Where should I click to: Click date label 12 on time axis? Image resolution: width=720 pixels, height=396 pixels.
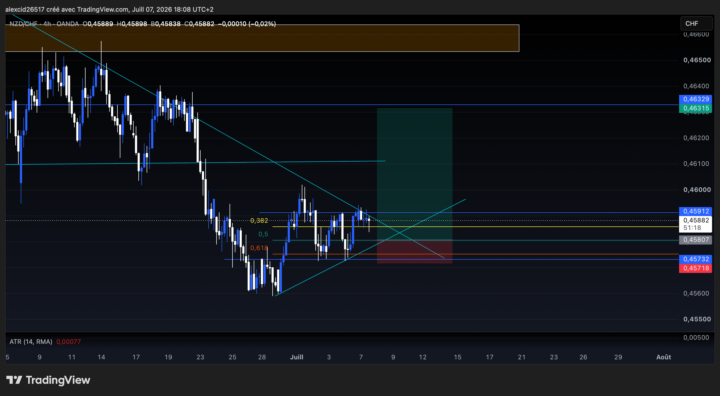point(422,357)
